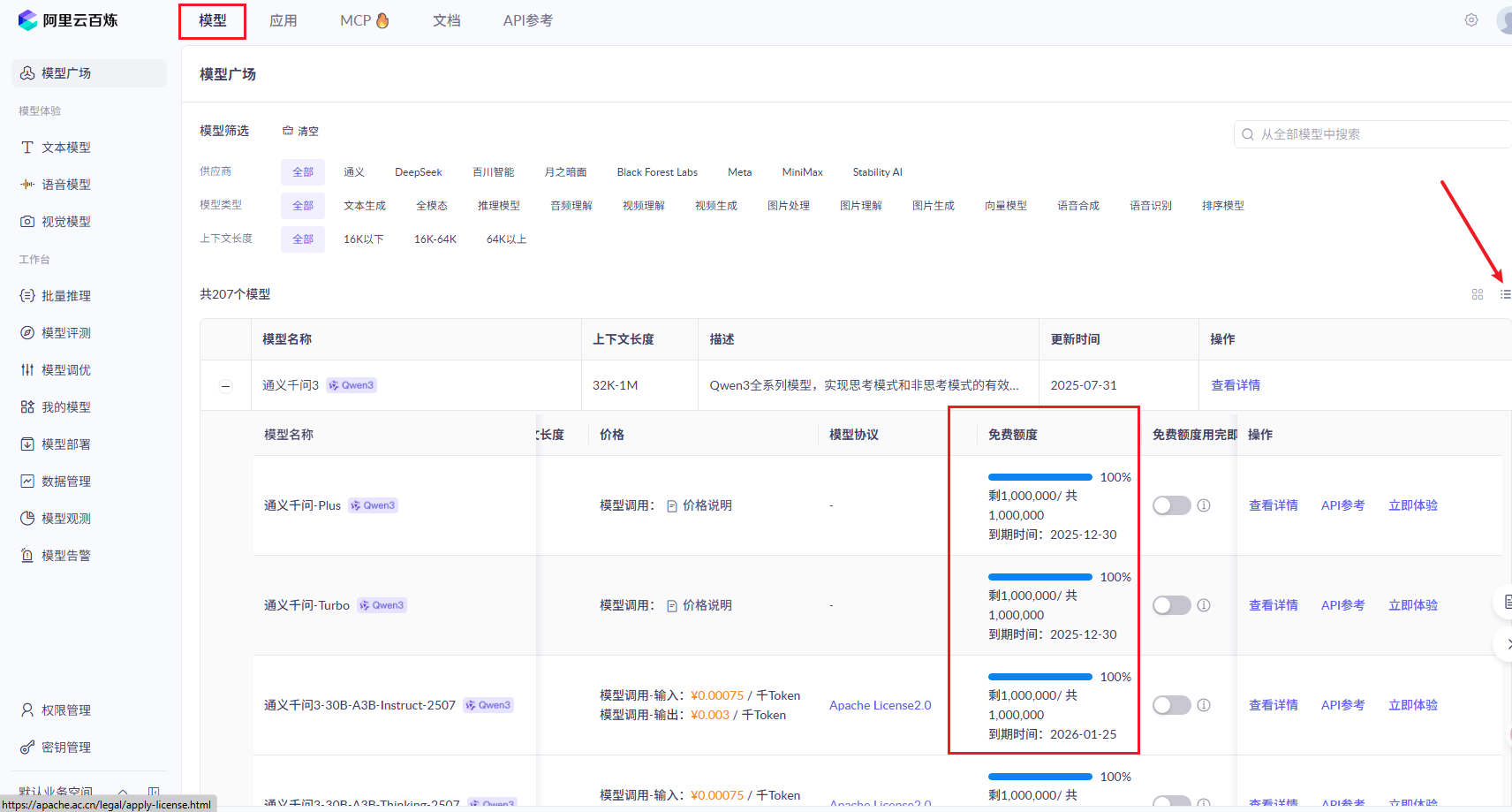This screenshot has height=812, width=1512.
Task: Focus the 从全部模型中搜索 search box
Action: (x=1373, y=134)
